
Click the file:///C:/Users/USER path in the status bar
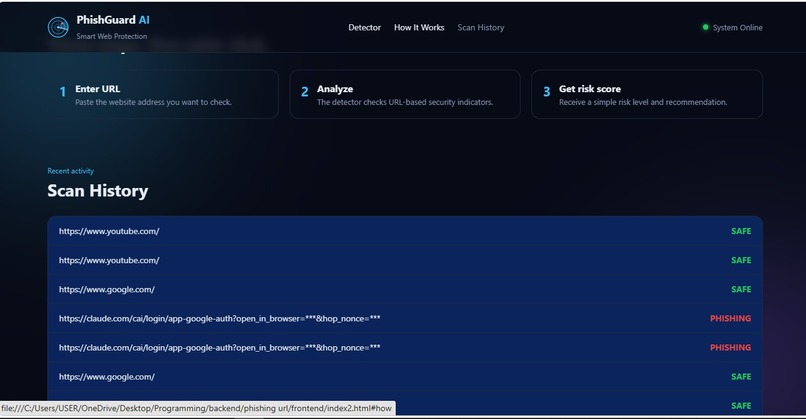[x=197, y=408]
